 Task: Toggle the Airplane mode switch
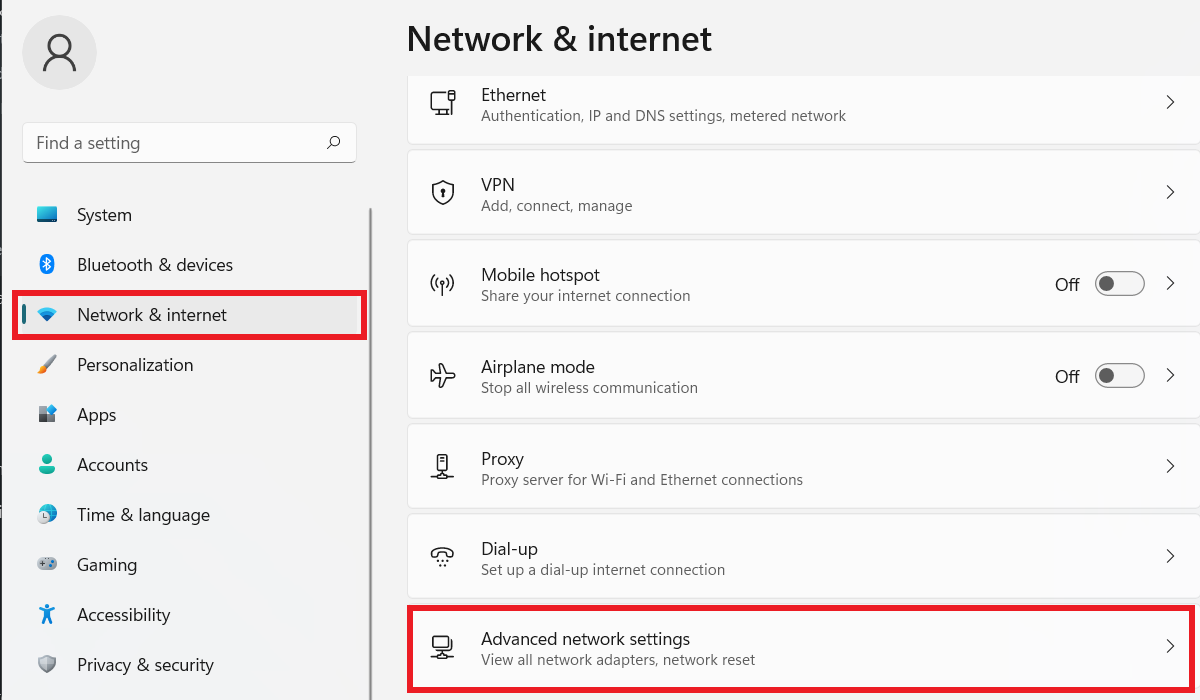click(1119, 376)
